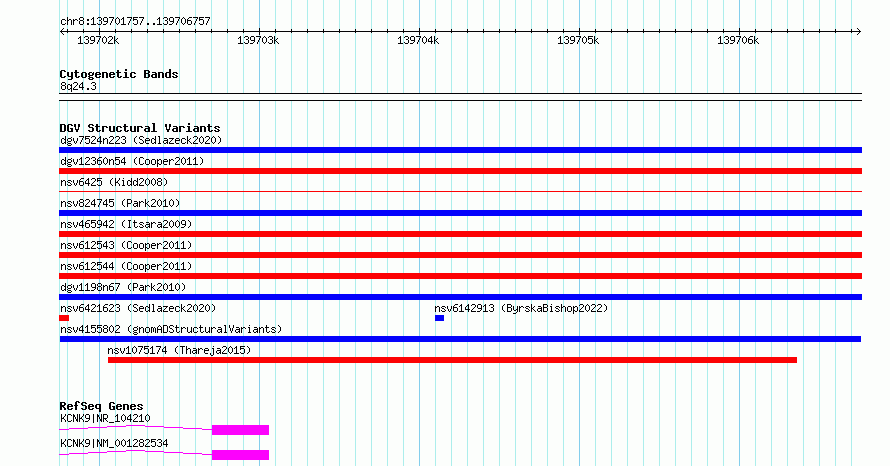Click the 139702k ruler position
The width and height of the screenshot is (890, 466).
(98, 40)
